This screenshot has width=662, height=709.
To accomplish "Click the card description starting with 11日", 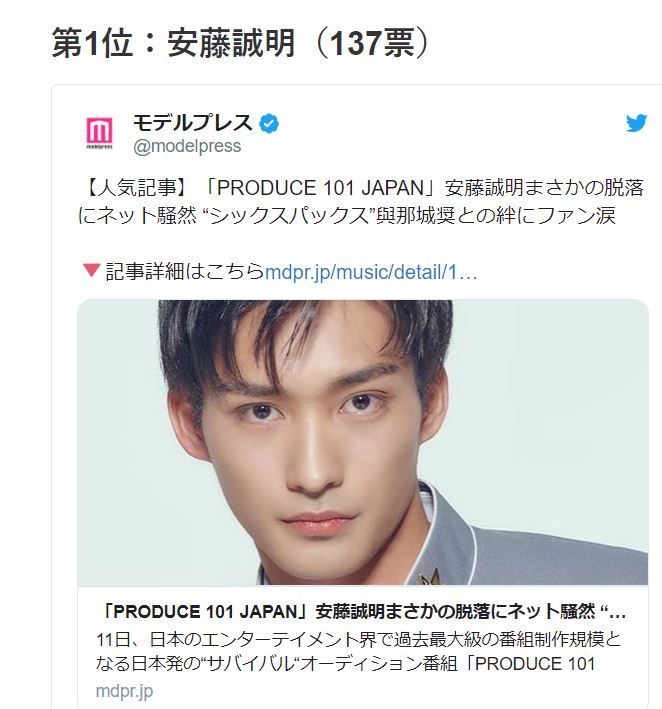I will (359, 640).
